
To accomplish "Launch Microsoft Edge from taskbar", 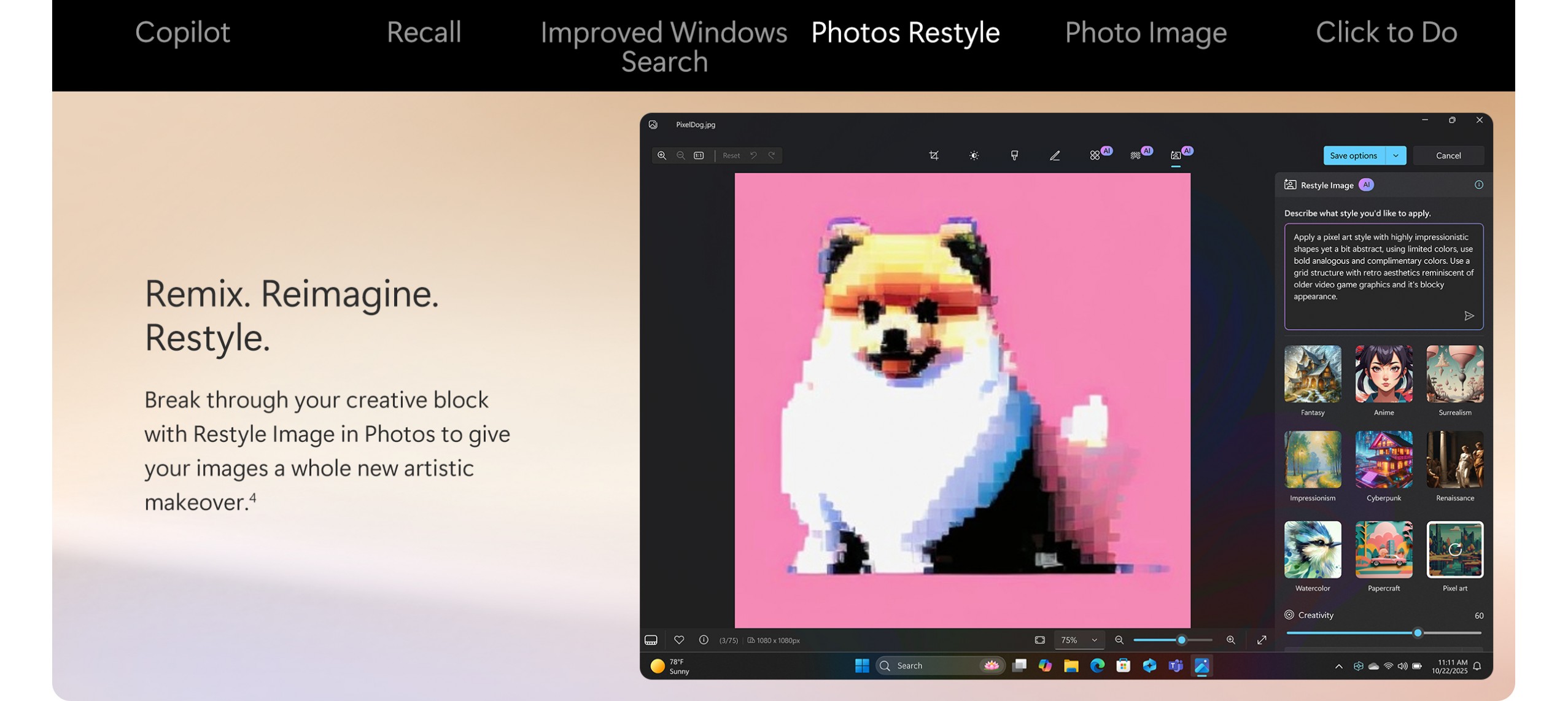I will tap(1097, 665).
